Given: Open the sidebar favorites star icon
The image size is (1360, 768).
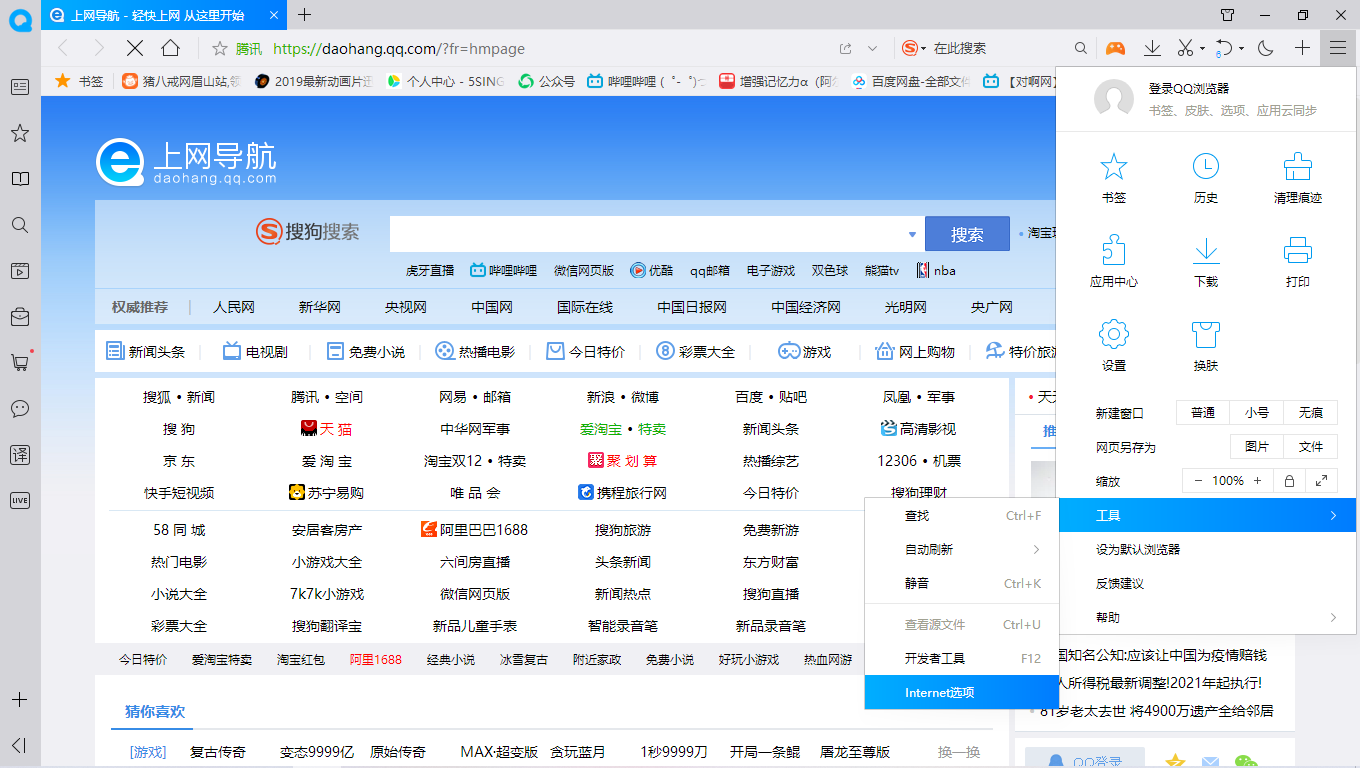Looking at the screenshot, I should coord(20,133).
